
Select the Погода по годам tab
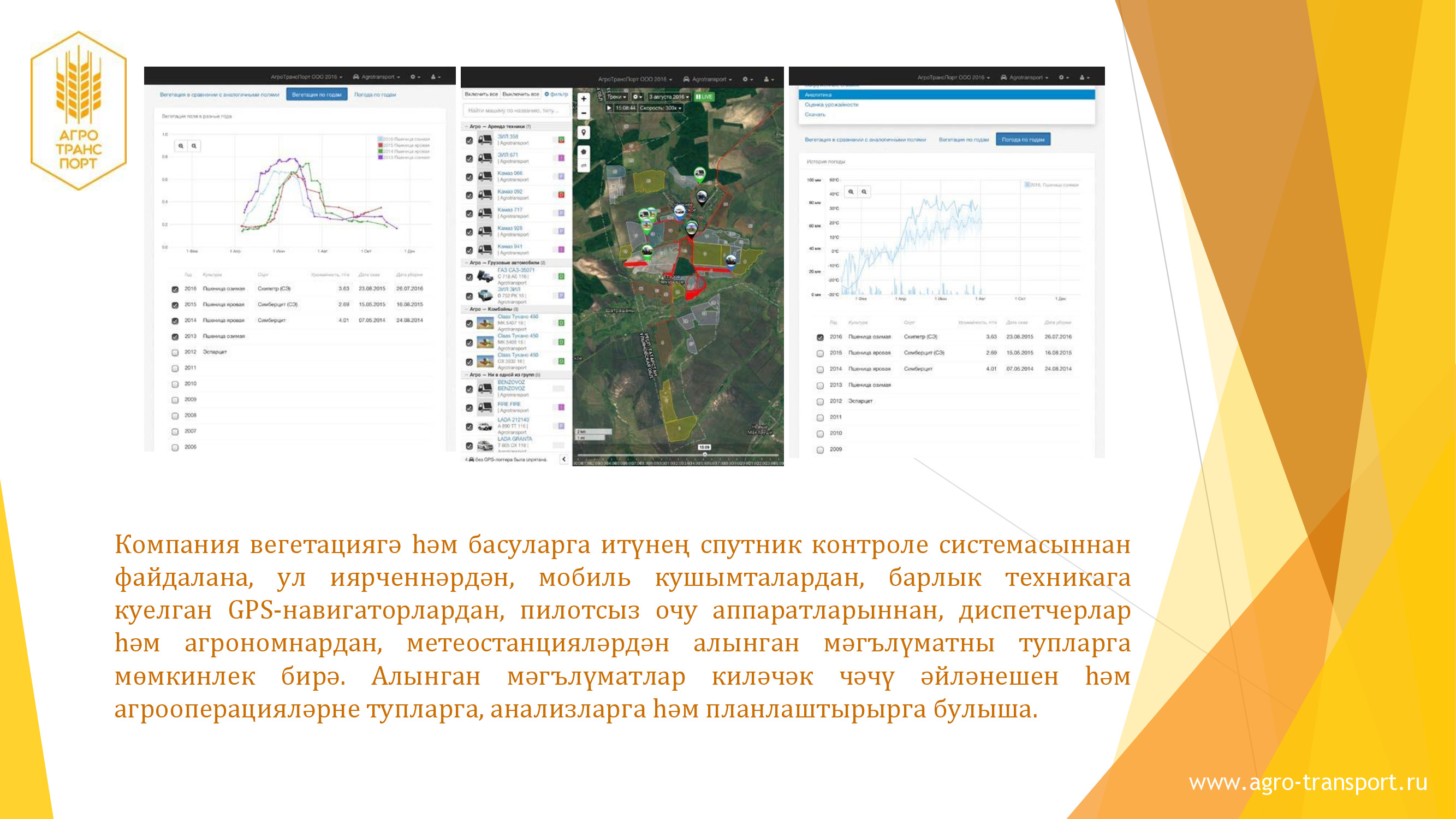(1023, 140)
